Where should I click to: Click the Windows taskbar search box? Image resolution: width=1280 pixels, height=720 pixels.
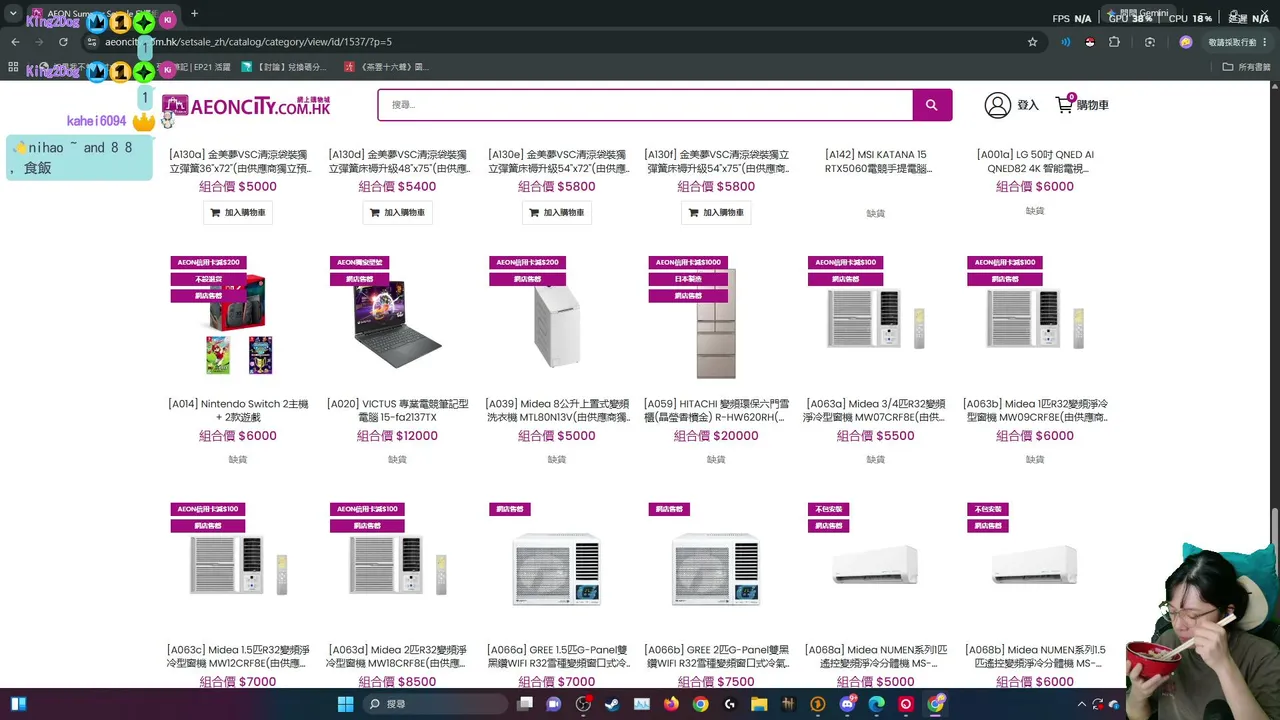(x=435, y=704)
